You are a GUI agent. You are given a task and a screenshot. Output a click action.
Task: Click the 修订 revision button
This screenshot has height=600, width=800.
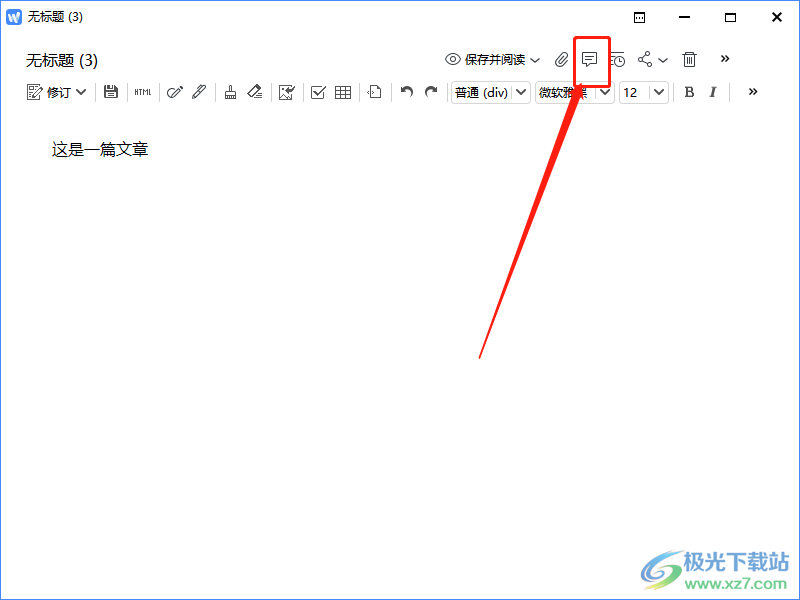coord(48,92)
